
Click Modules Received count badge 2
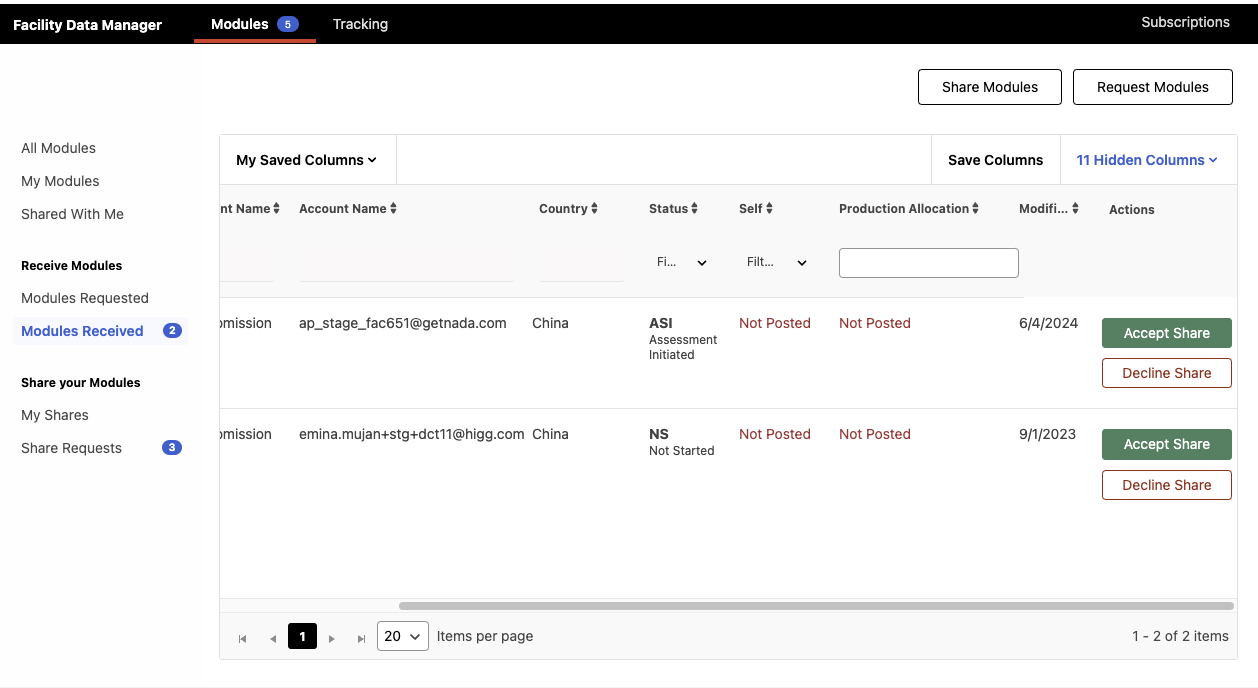172,331
